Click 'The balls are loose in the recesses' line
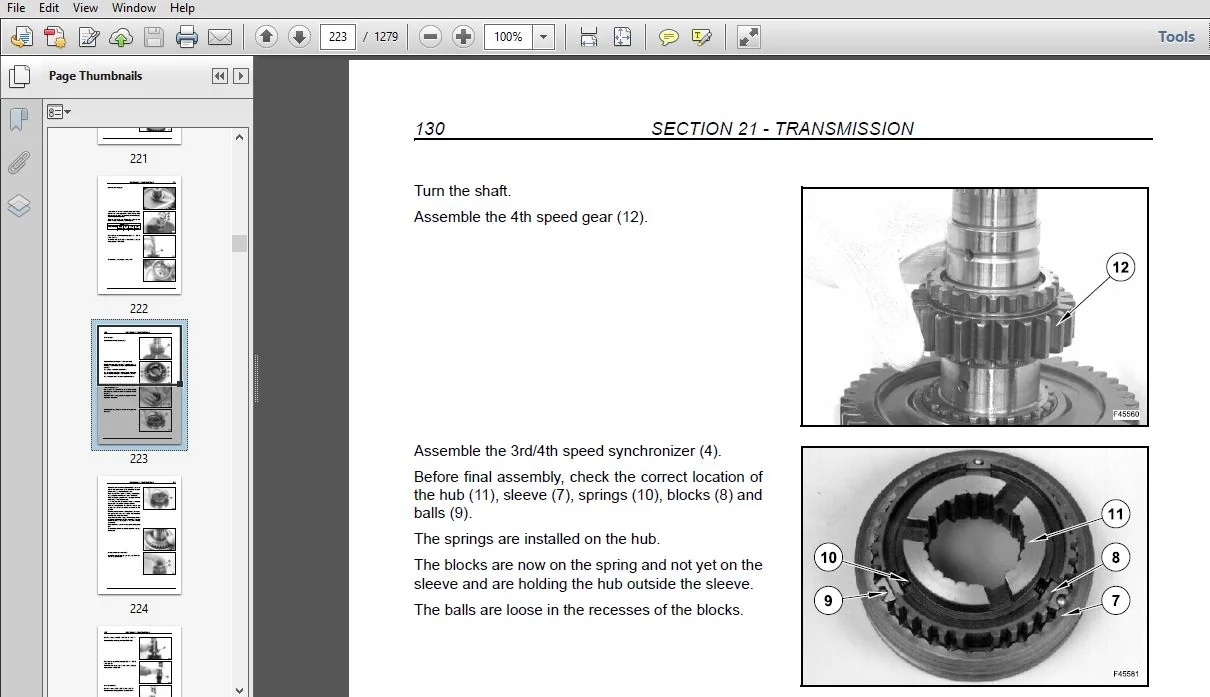Viewport: 1210px width, 697px height. click(579, 610)
